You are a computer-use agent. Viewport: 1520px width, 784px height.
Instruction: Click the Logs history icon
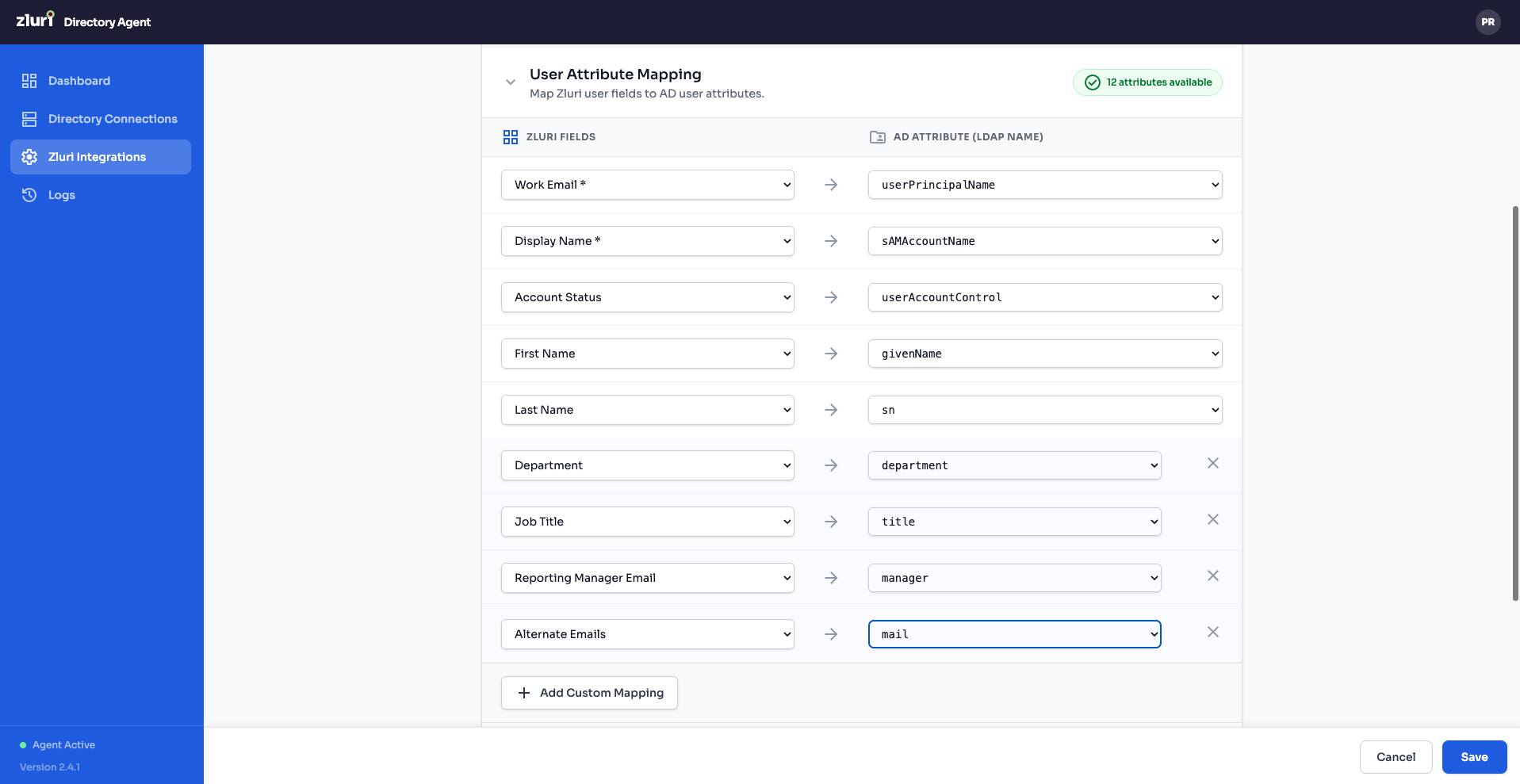click(x=29, y=195)
